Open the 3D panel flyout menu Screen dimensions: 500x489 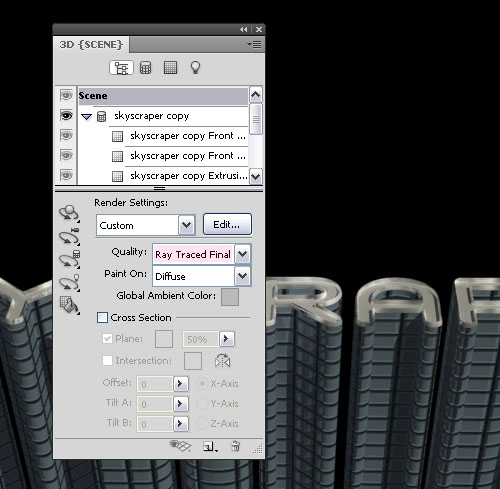coord(255,44)
